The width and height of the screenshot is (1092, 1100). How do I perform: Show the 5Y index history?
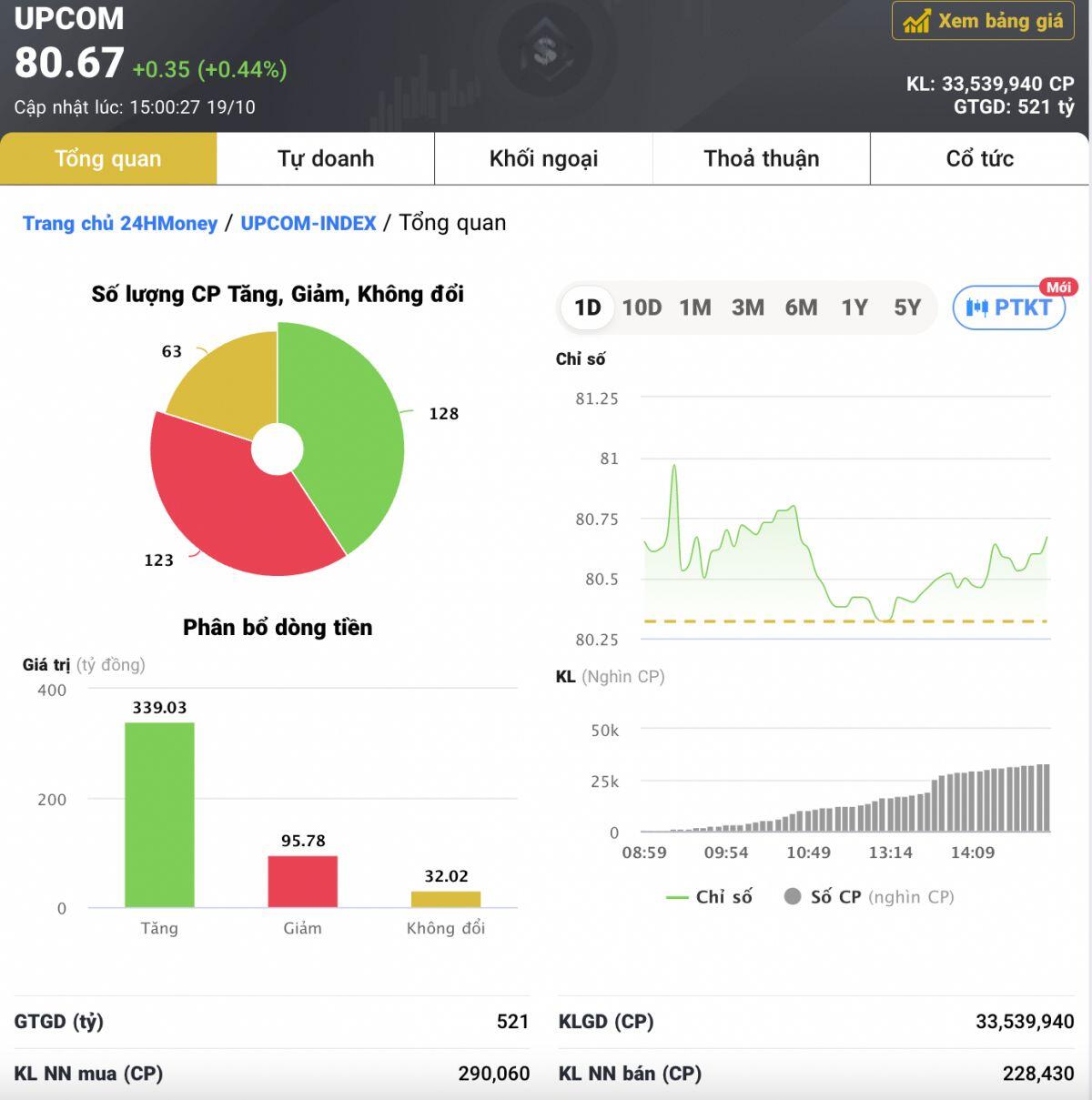907,308
